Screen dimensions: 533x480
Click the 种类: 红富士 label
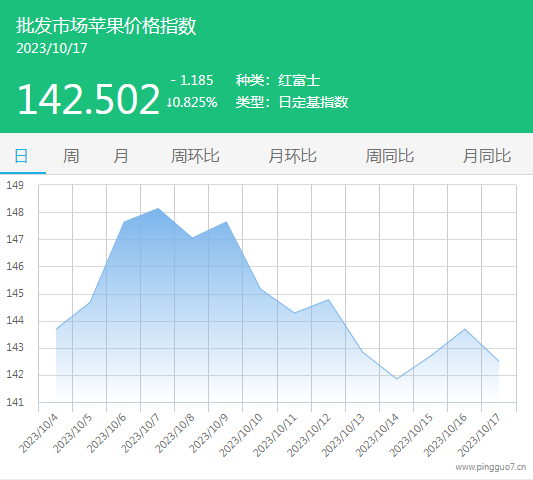278,81
